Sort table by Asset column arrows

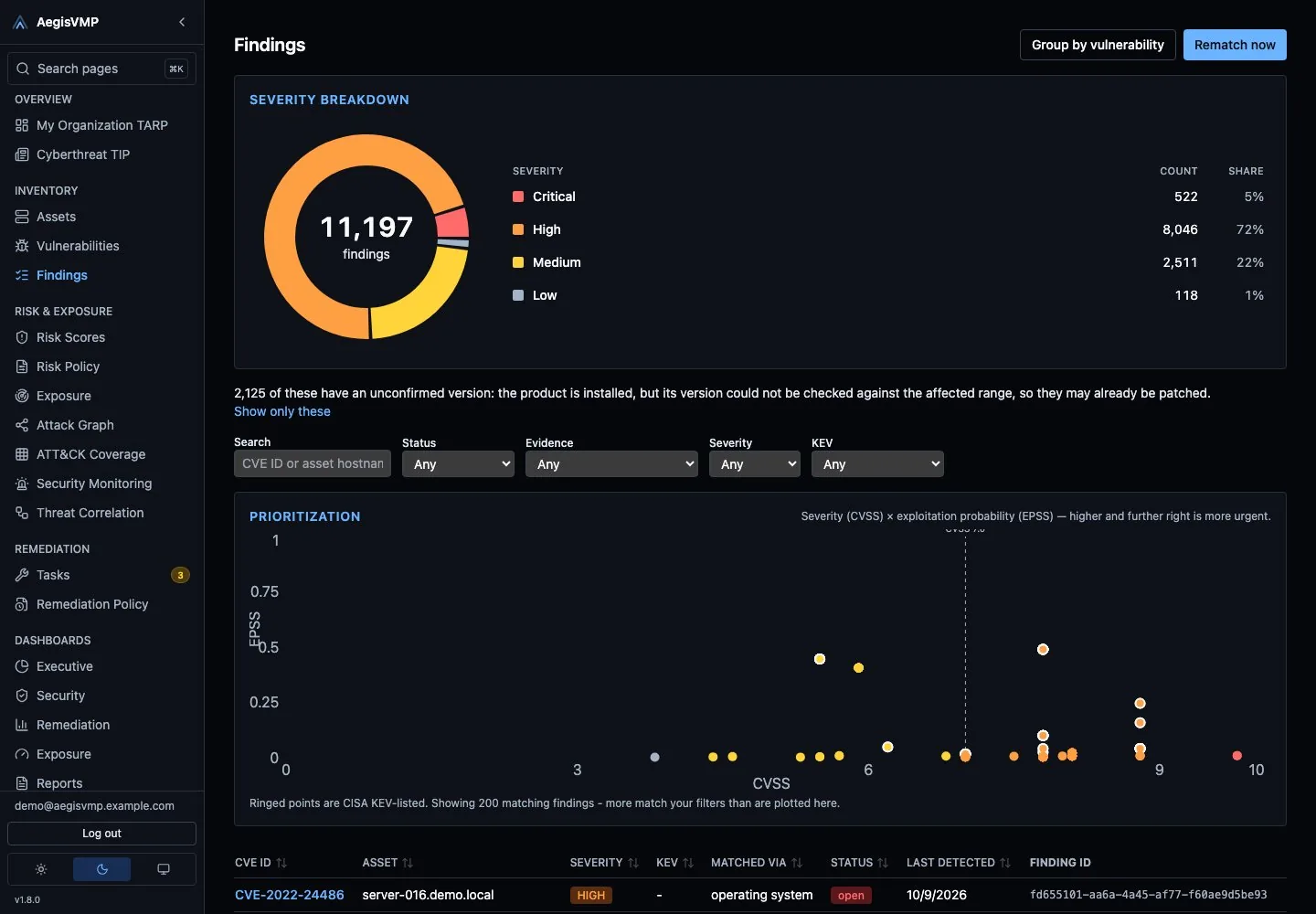(x=408, y=863)
